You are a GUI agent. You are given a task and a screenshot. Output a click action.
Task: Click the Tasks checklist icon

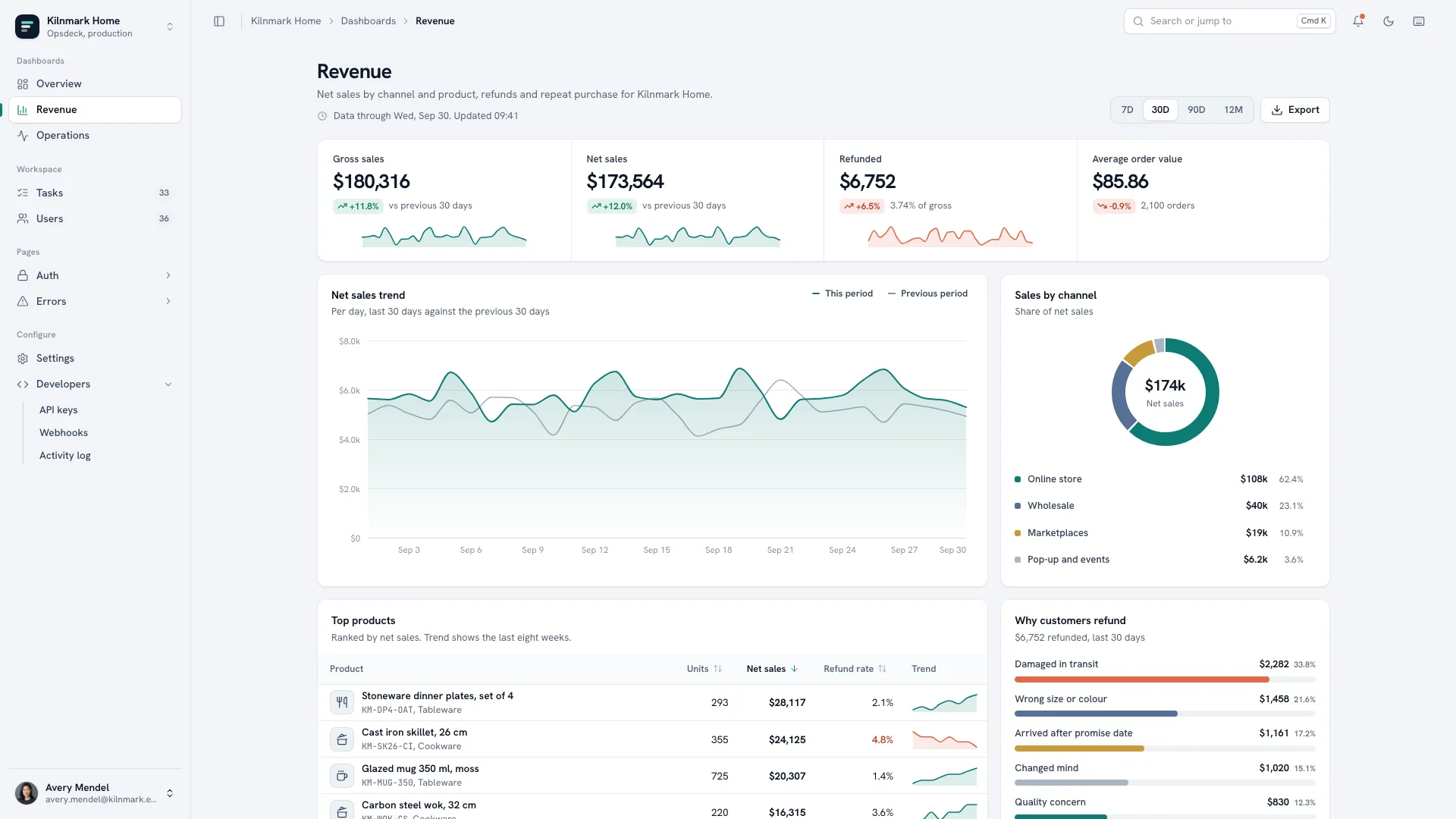pos(23,193)
